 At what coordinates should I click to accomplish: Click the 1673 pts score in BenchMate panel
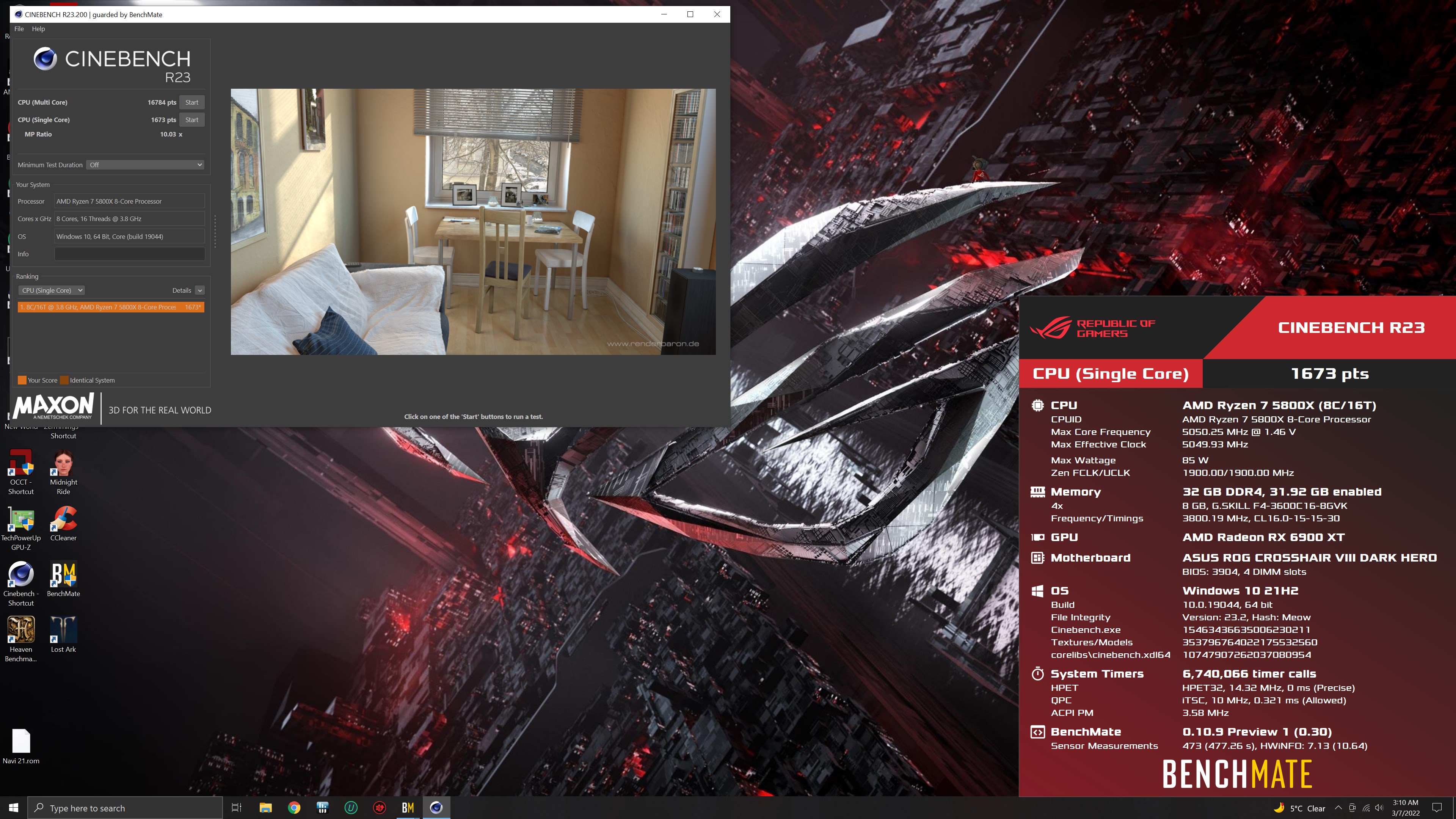tap(1330, 373)
